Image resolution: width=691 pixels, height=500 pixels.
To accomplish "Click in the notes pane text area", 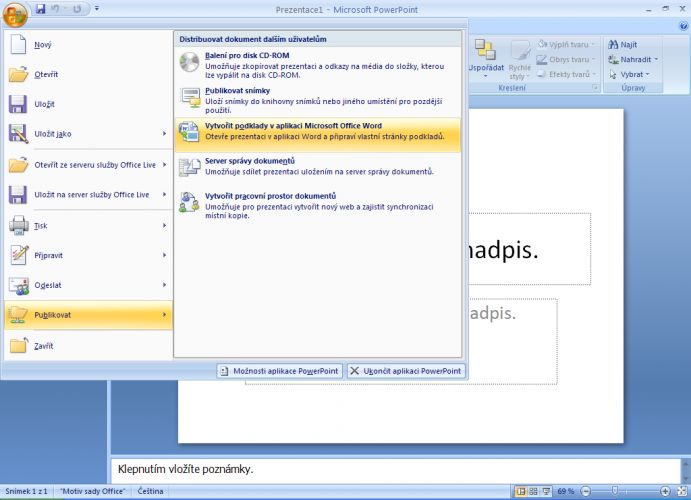I will [396, 470].
